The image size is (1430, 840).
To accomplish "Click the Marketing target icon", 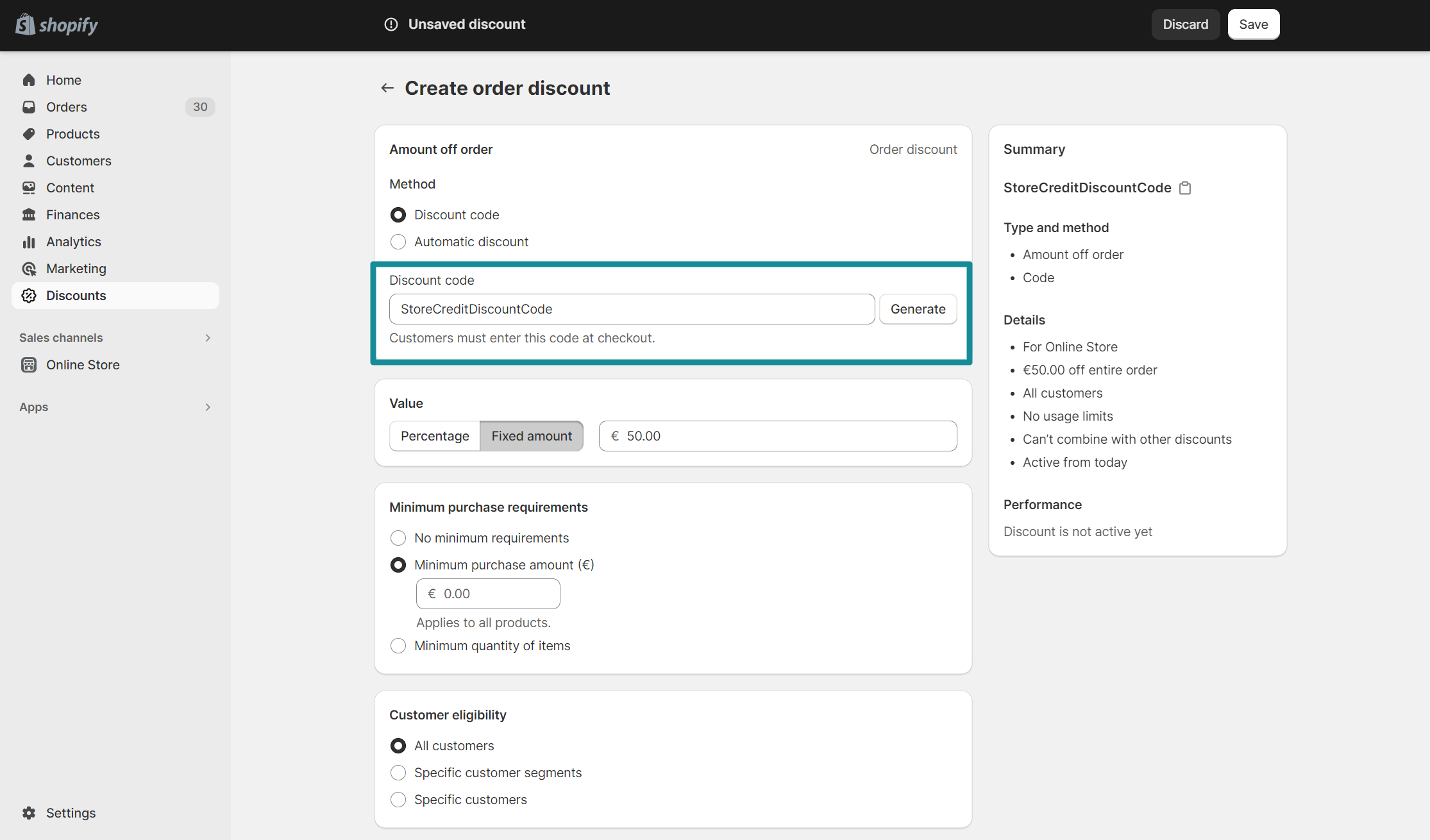I will (x=29, y=269).
